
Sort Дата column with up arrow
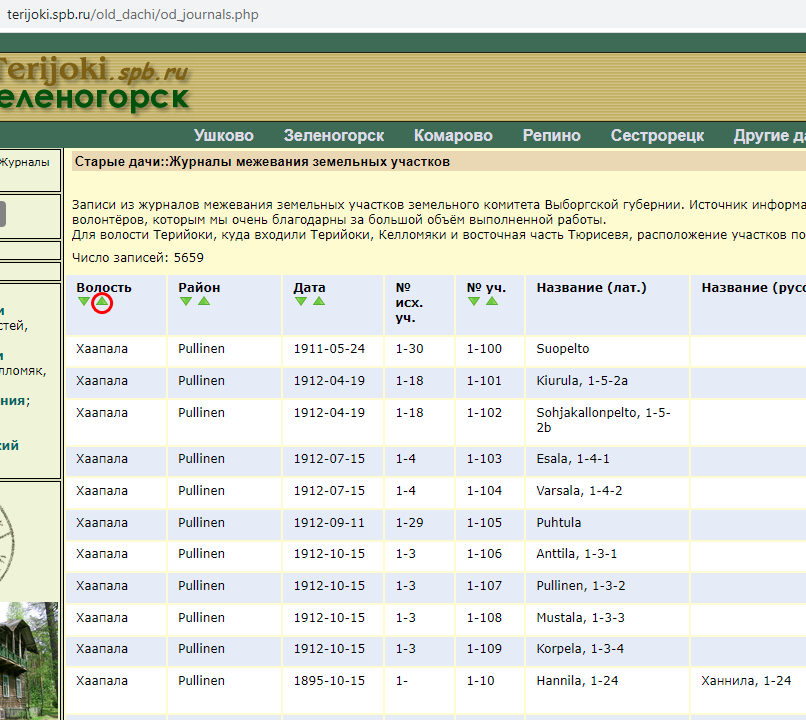[x=319, y=301]
